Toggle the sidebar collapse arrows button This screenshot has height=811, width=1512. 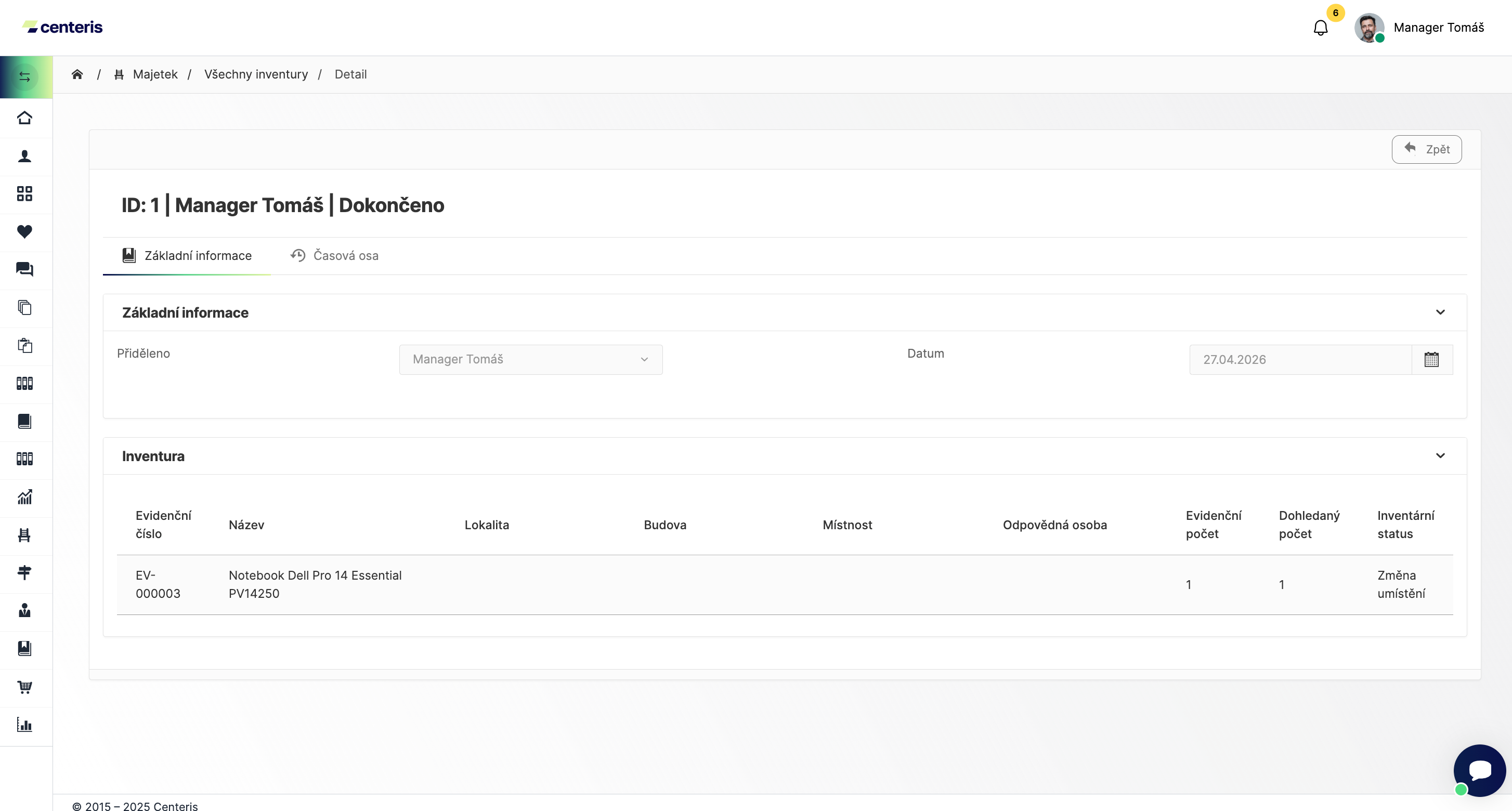(x=24, y=77)
